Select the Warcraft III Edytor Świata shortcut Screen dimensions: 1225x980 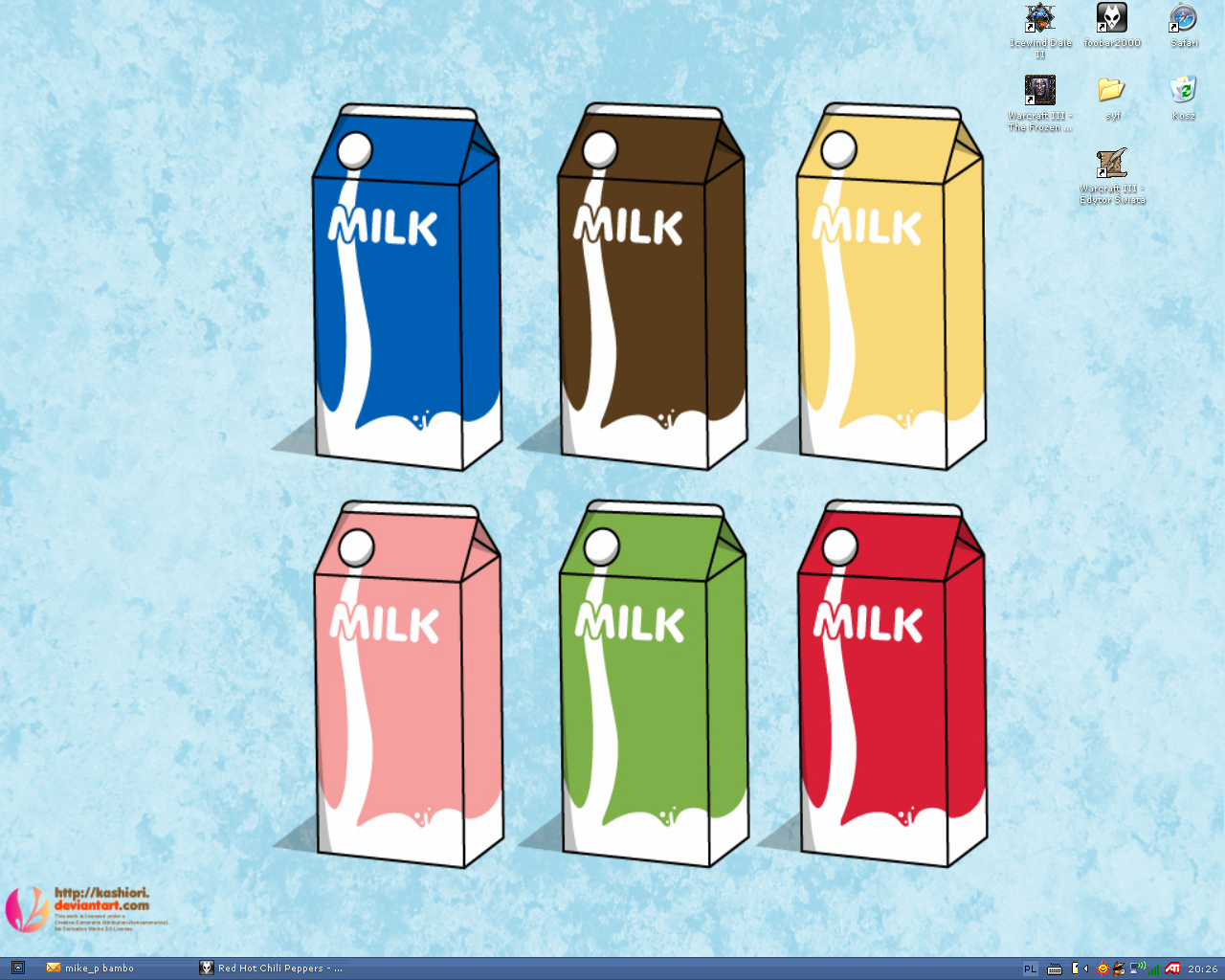click(1111, 164)
